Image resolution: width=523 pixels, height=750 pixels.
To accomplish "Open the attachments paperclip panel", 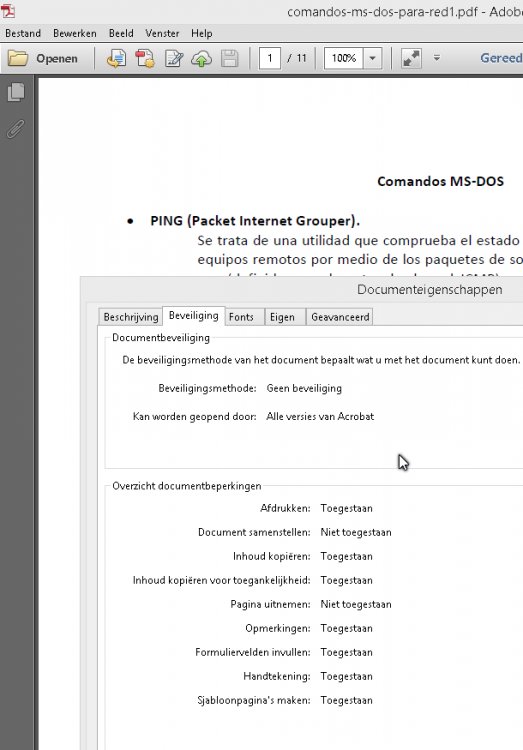I will coord(16,129).
